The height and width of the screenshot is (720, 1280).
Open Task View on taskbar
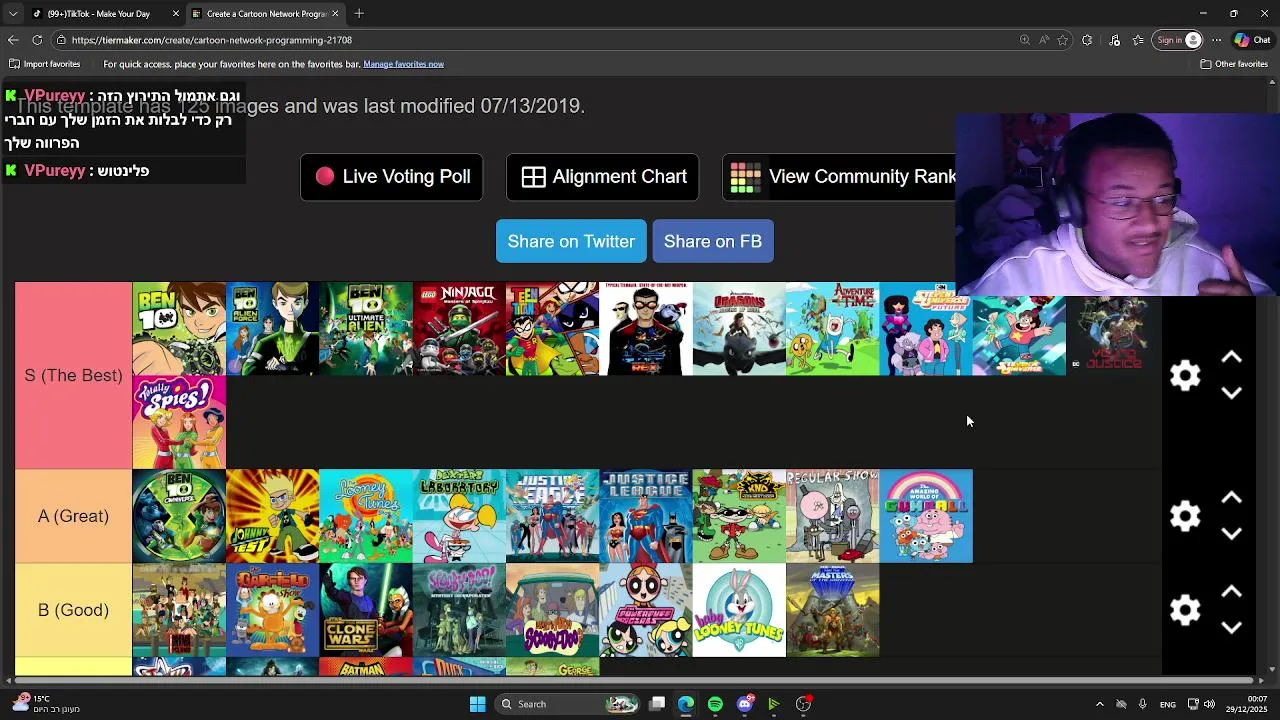657,704
